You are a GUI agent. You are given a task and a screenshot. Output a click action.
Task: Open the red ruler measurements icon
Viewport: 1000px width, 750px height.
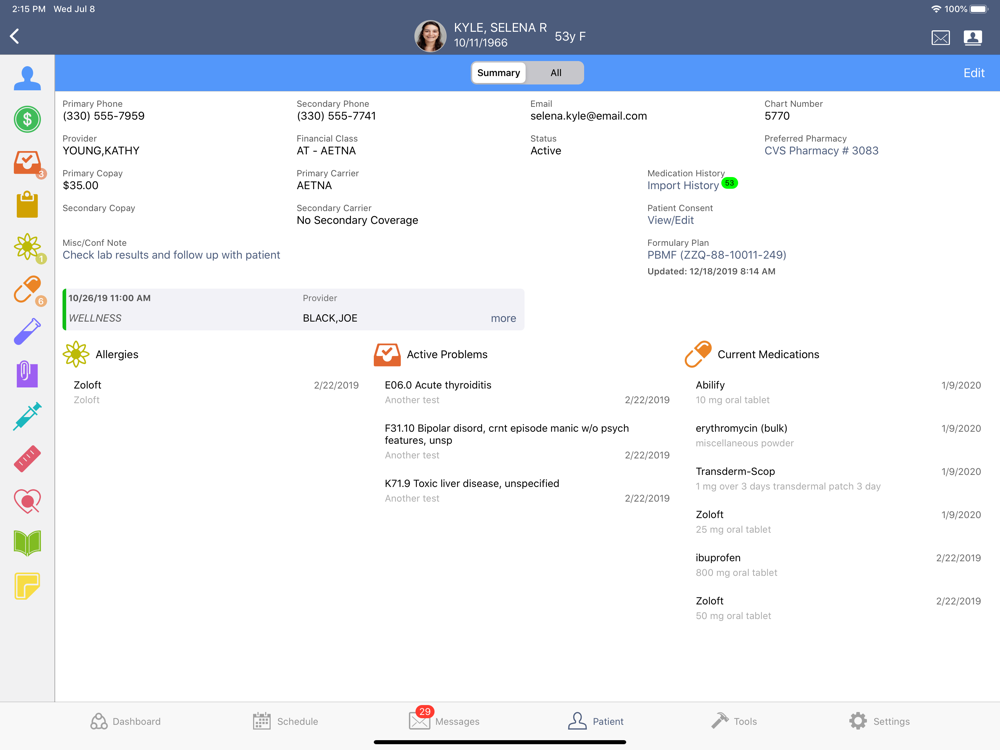point(27,459)
